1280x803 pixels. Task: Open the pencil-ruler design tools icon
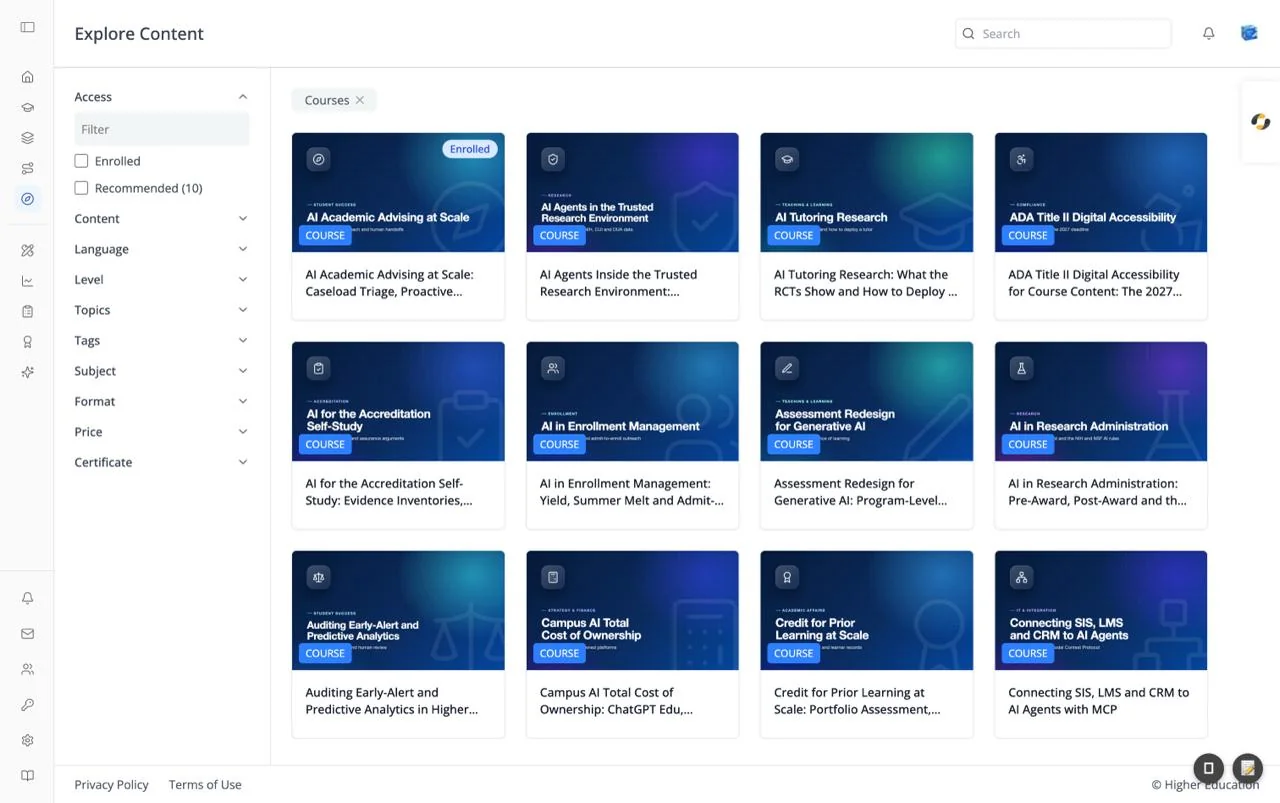tap(27, 251)
